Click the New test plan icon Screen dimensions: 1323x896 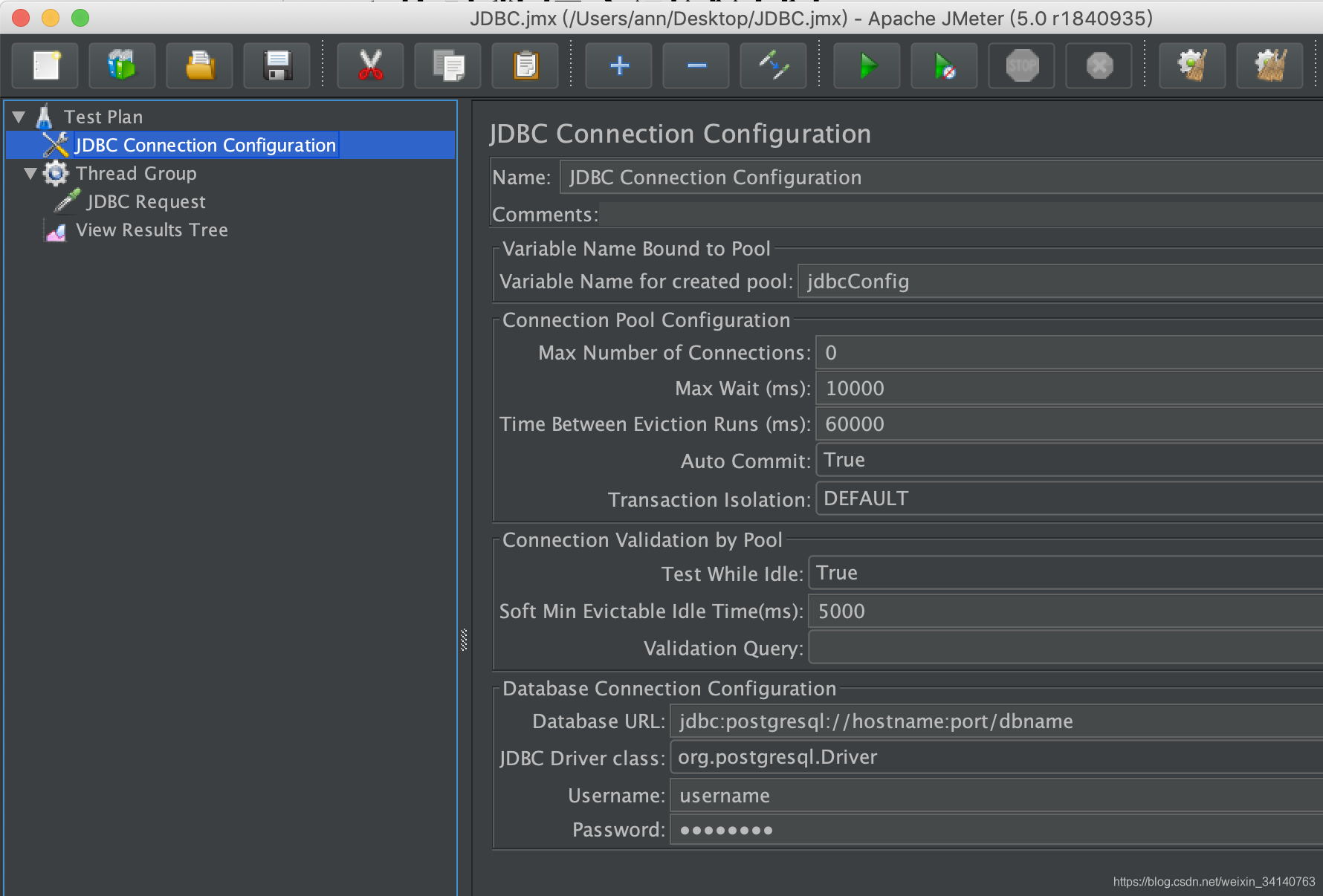[46, 66]
